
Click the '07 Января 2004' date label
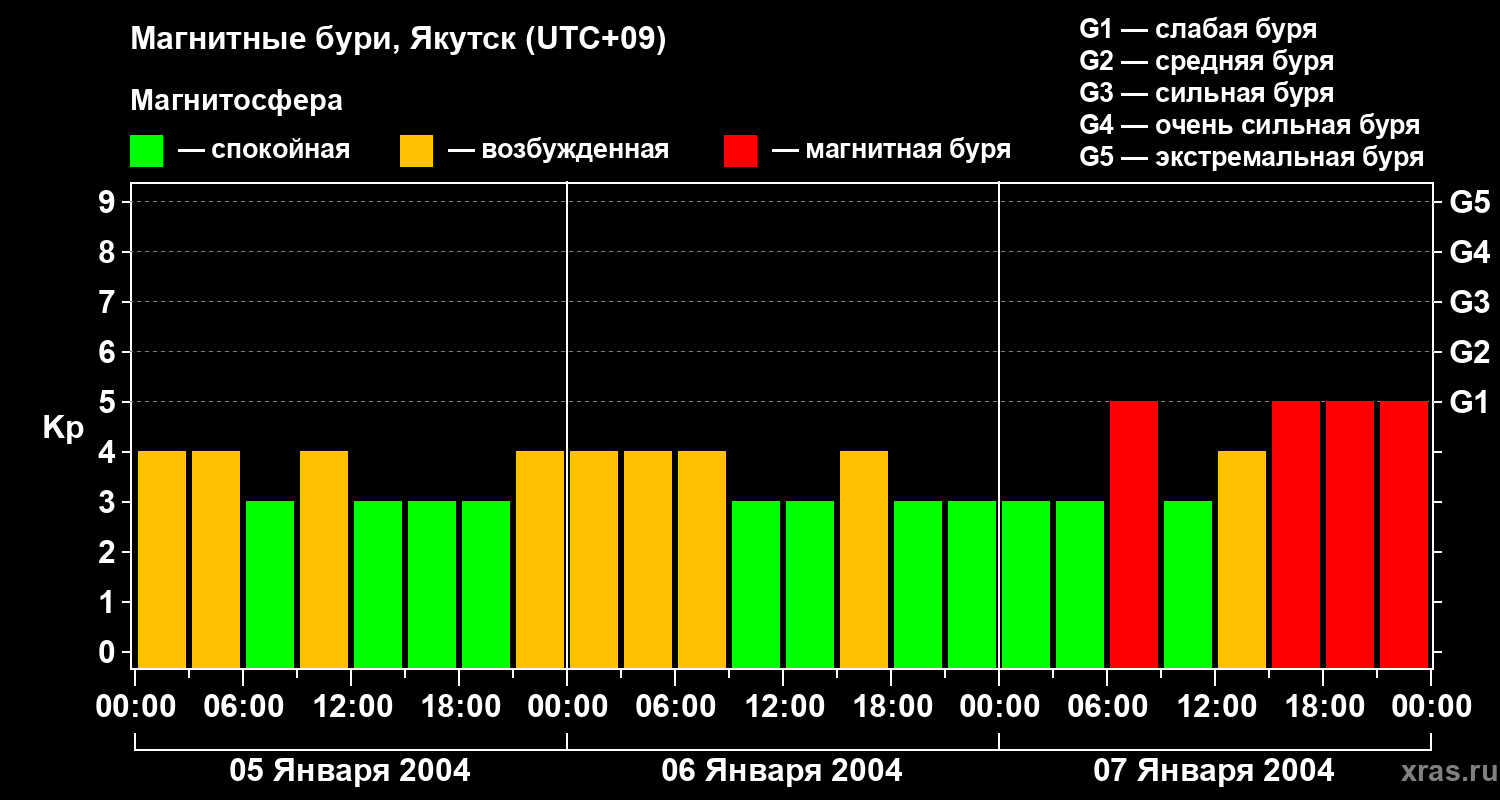pyautogui.click(x=1214, y=771)
